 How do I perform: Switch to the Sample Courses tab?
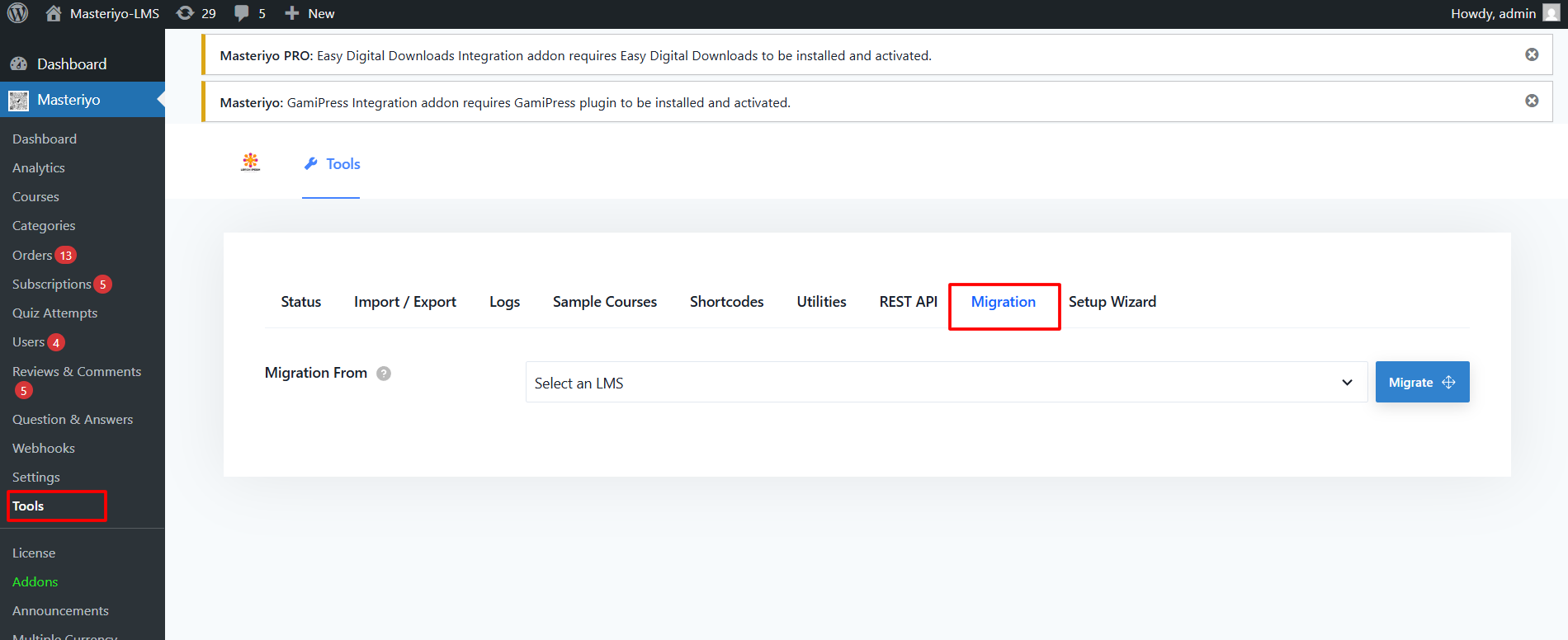point(605,302)
